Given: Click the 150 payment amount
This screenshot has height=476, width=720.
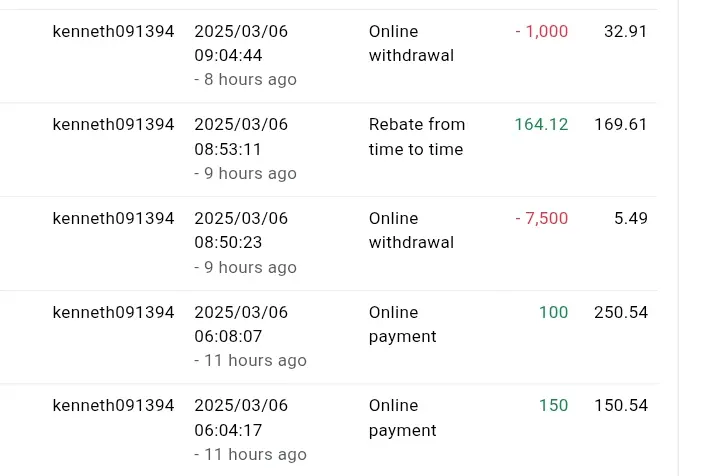Looking at the screenshot, I should (553, 405).
